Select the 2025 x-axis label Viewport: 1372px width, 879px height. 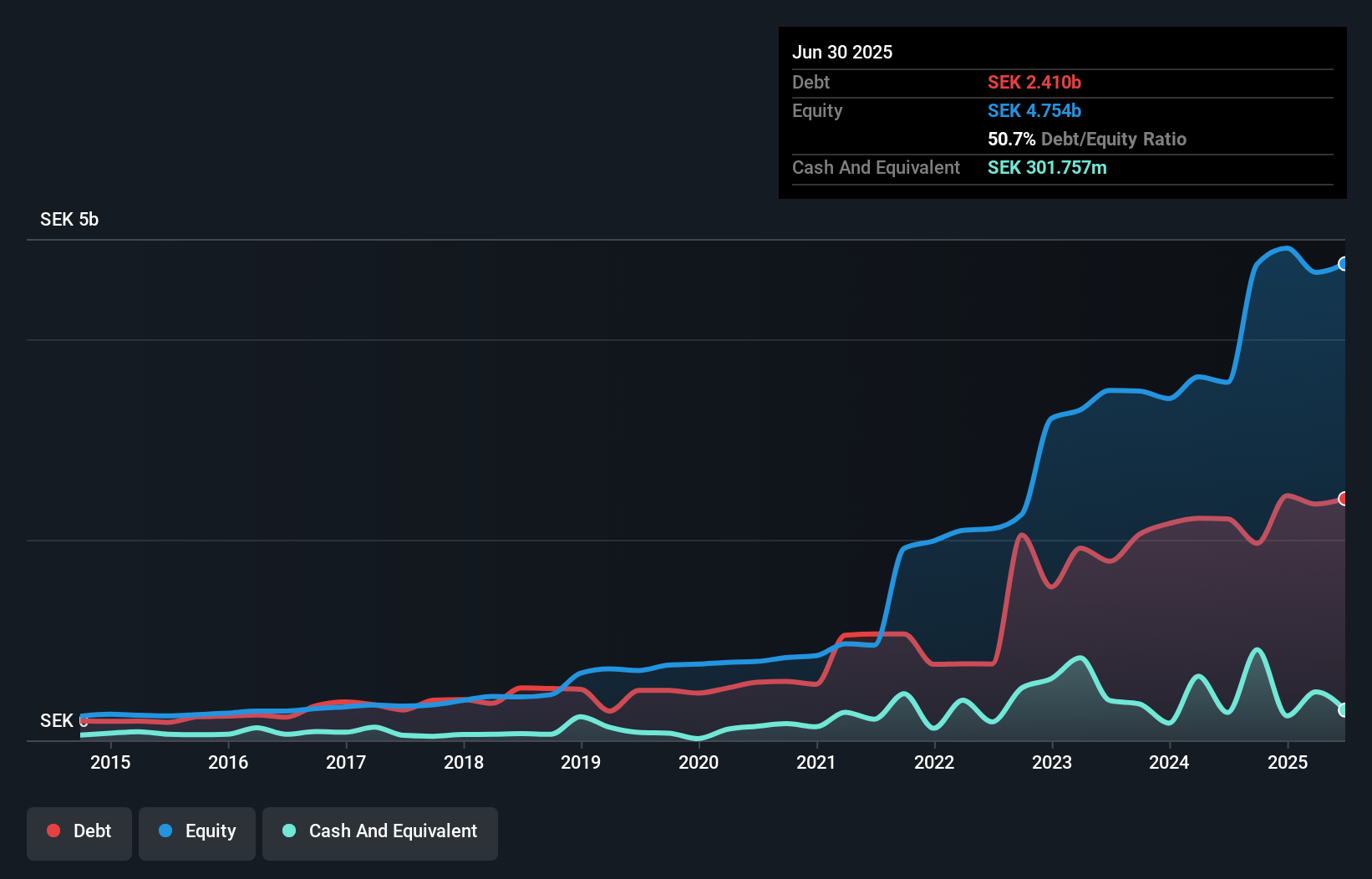point(1288,762)
